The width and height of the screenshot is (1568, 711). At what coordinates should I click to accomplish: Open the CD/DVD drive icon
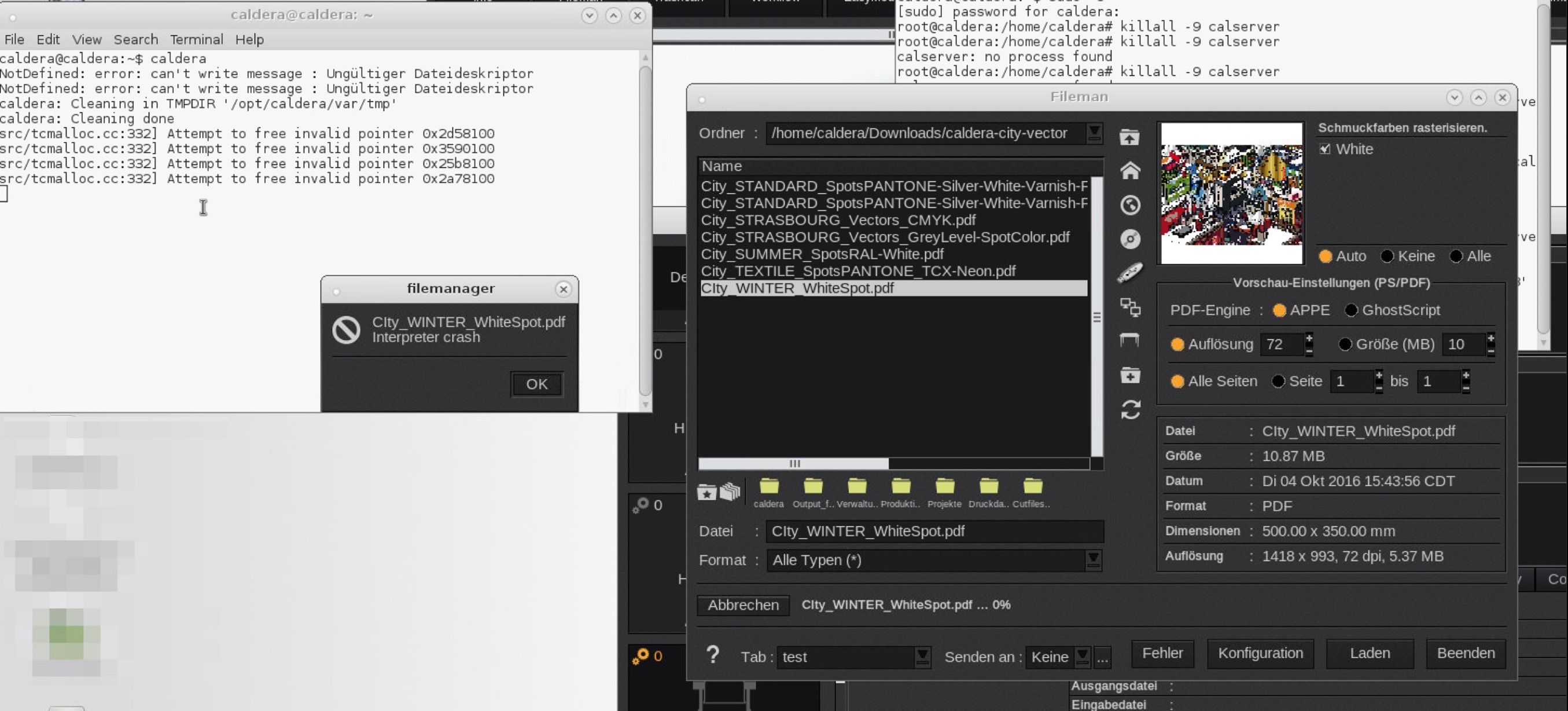(x=1131, y=240)
